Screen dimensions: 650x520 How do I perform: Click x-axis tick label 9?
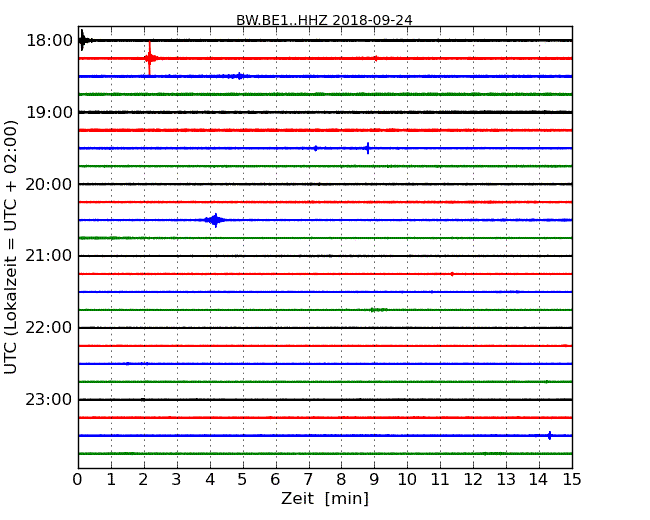coord(374,480)
